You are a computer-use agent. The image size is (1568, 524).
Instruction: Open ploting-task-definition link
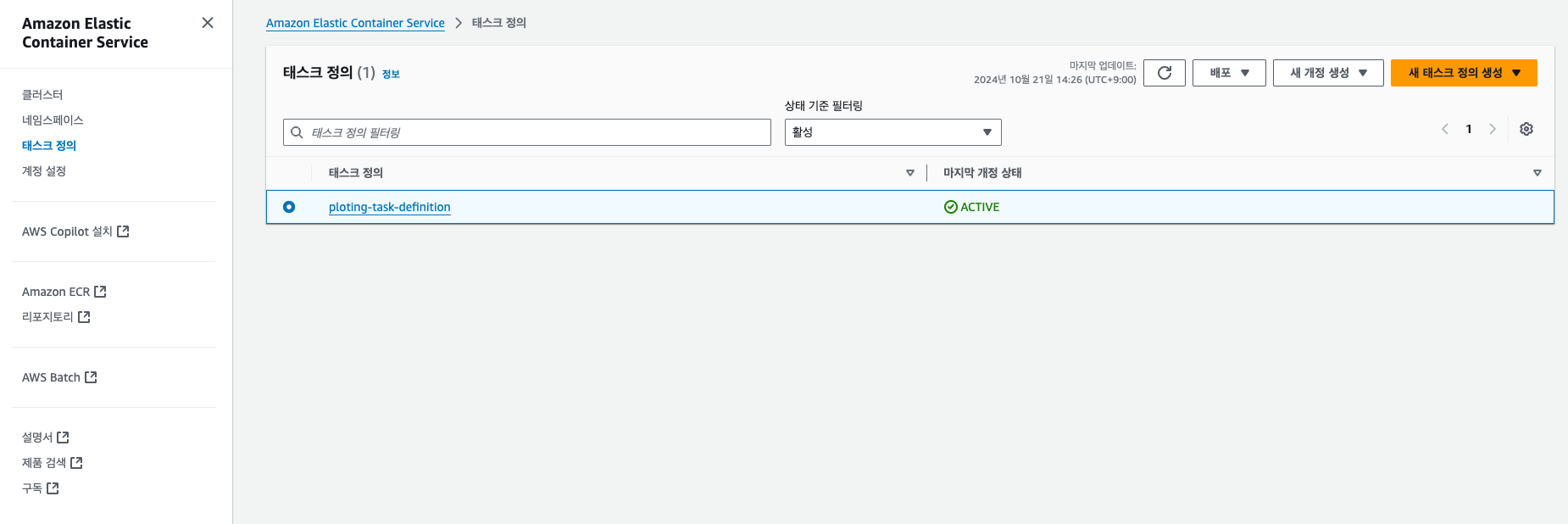[x=390, y=207]
